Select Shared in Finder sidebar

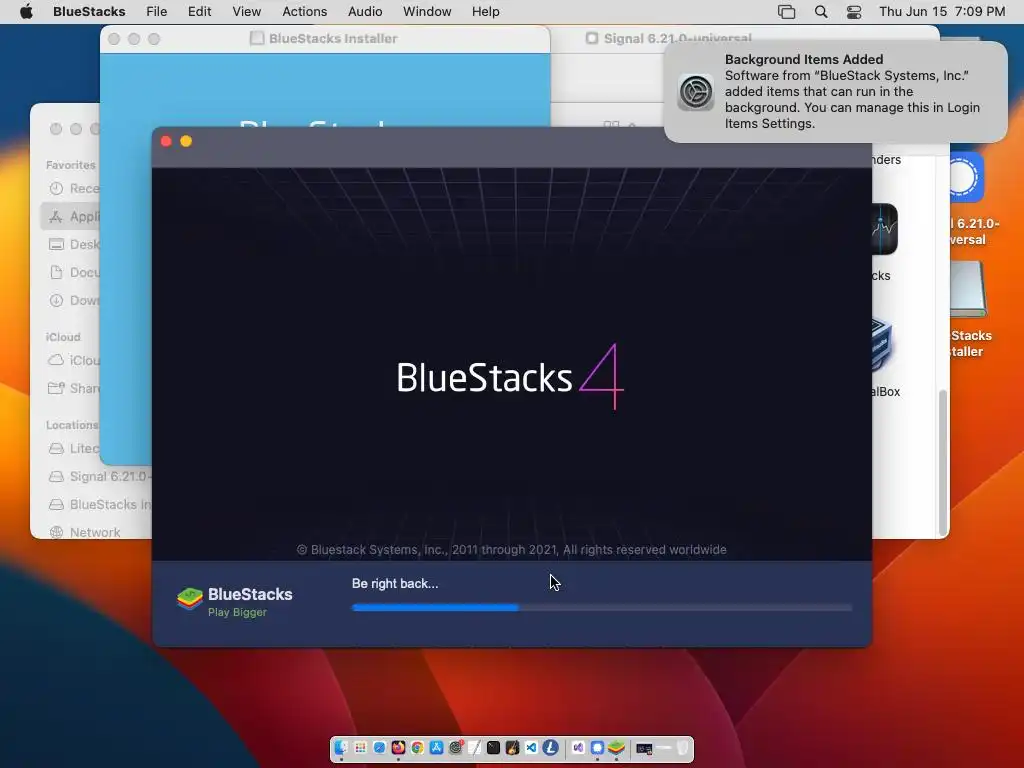[x=74, y=388]
